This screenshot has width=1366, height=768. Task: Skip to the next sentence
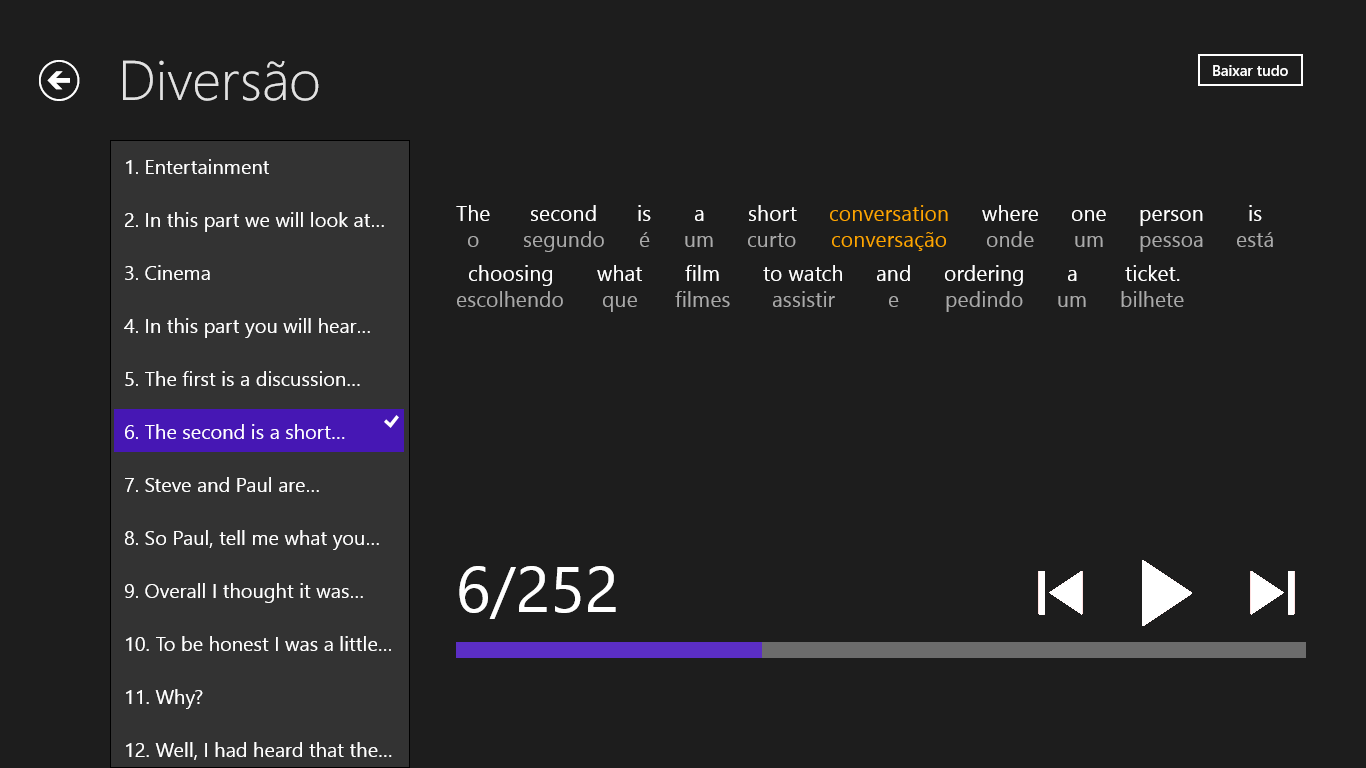(x=1272, y=593)
